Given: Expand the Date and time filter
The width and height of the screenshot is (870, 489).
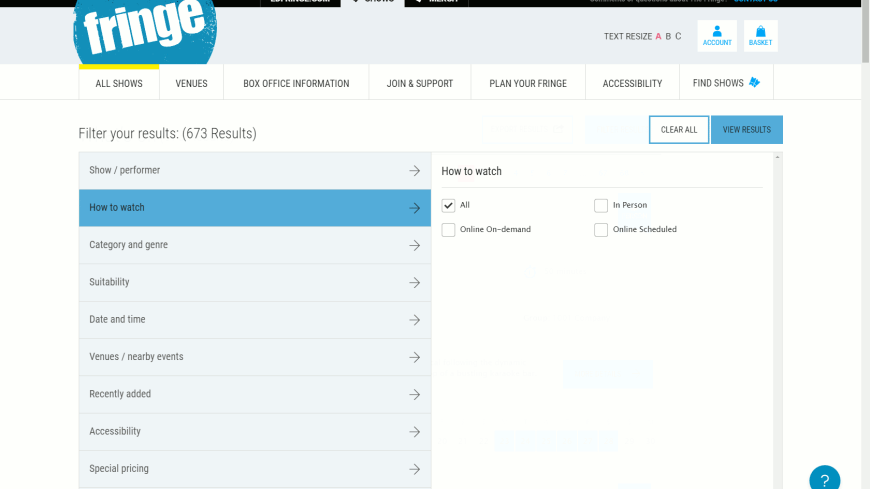Looking at the screenshot, I should tap(255, 319).
